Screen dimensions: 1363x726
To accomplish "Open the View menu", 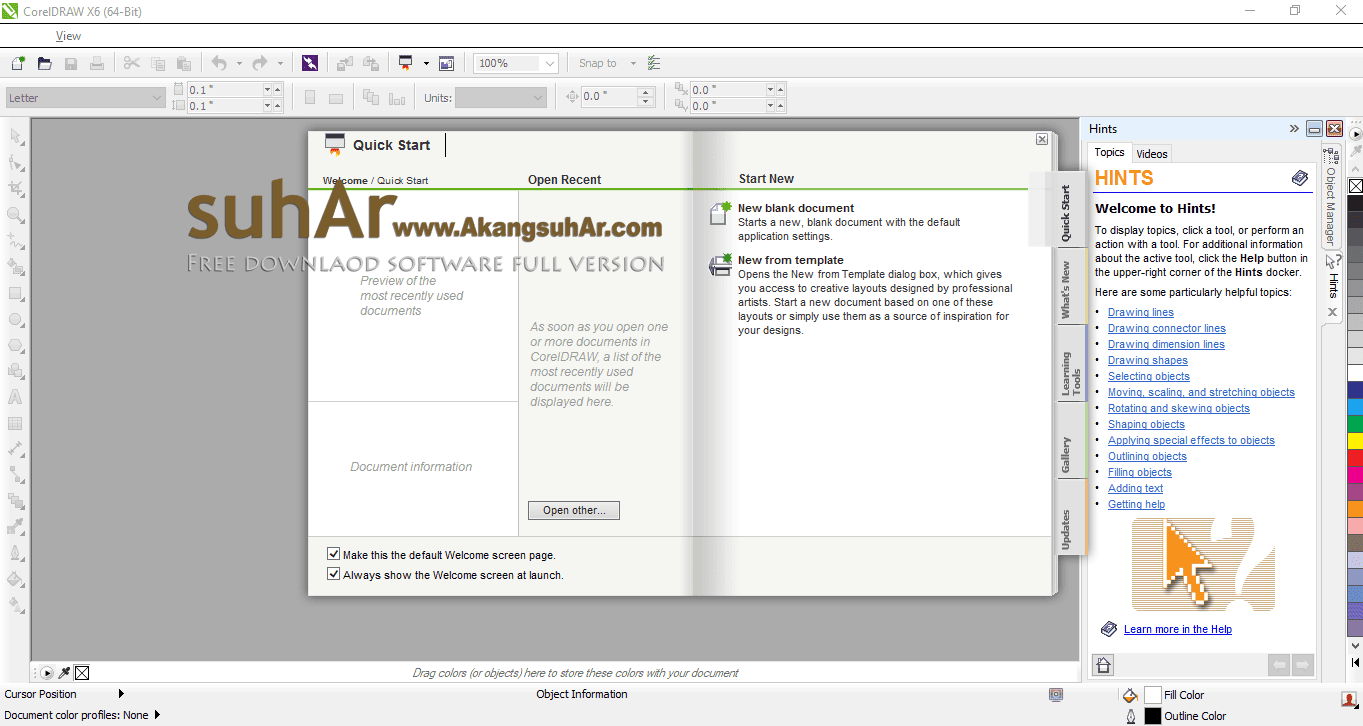I will [x=69, y=36].
